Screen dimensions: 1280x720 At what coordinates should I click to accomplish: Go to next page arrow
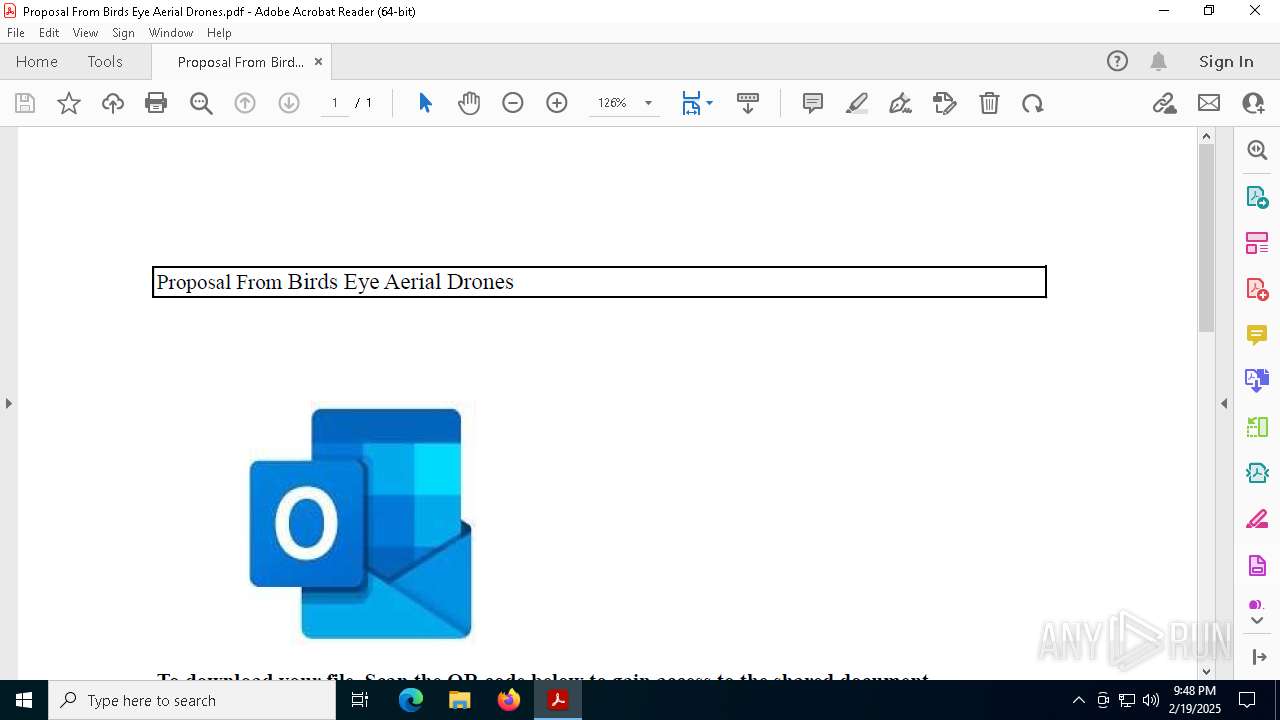(x=289, y=103)
